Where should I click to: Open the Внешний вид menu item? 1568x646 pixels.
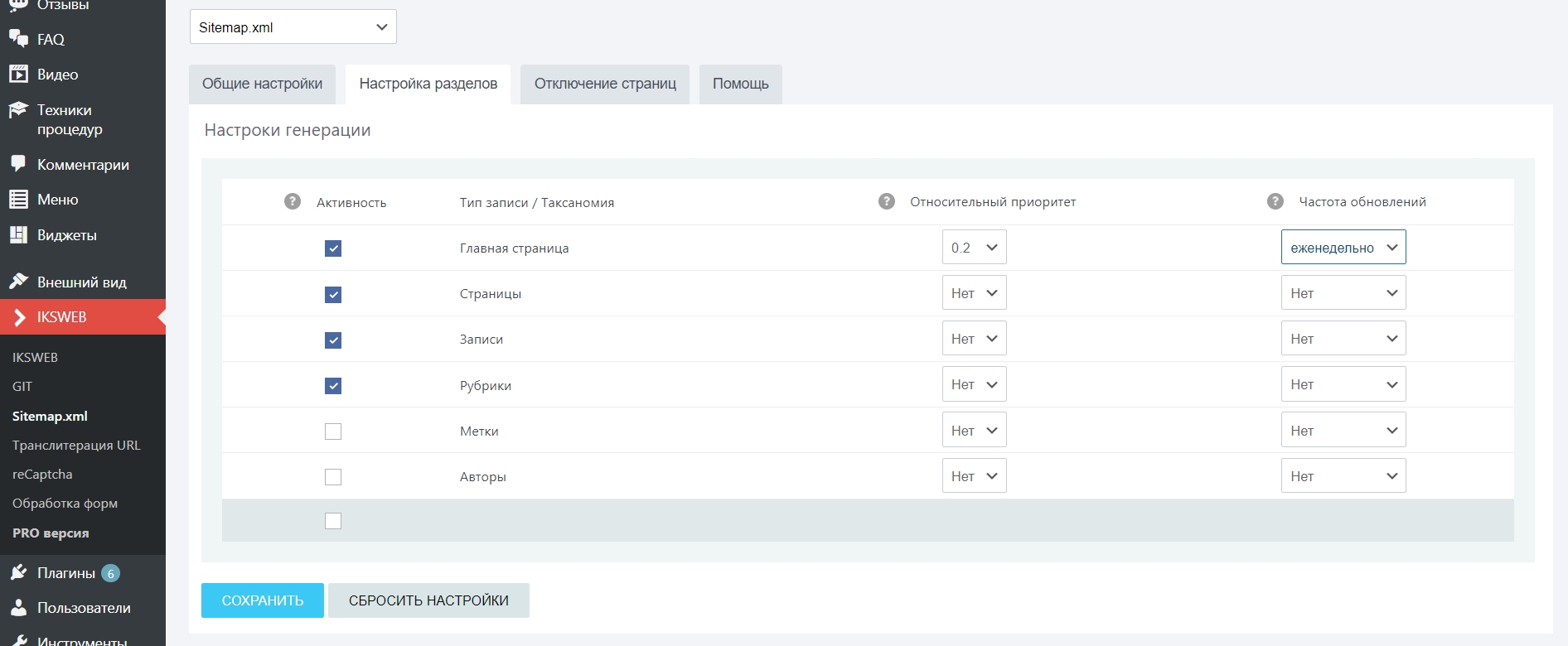[x=83, y=282]
